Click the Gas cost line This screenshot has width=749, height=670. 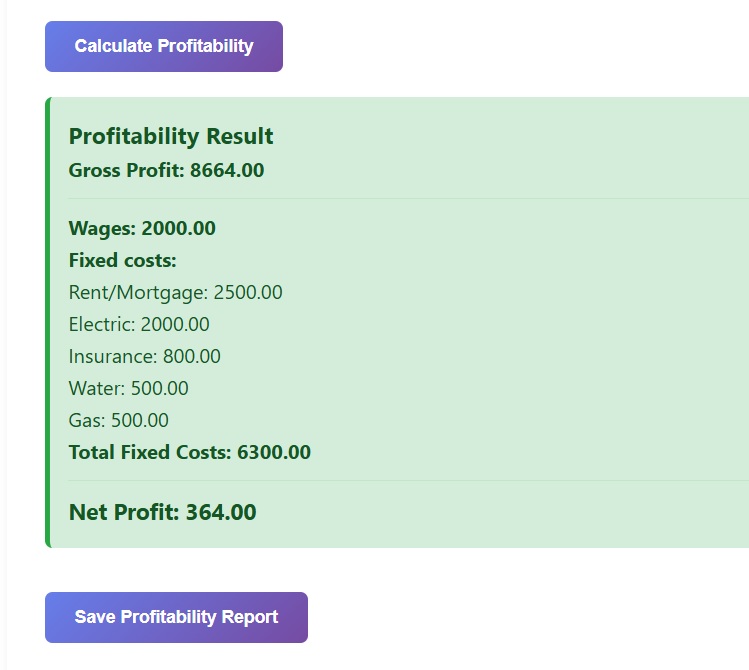(x=118, y=421)
